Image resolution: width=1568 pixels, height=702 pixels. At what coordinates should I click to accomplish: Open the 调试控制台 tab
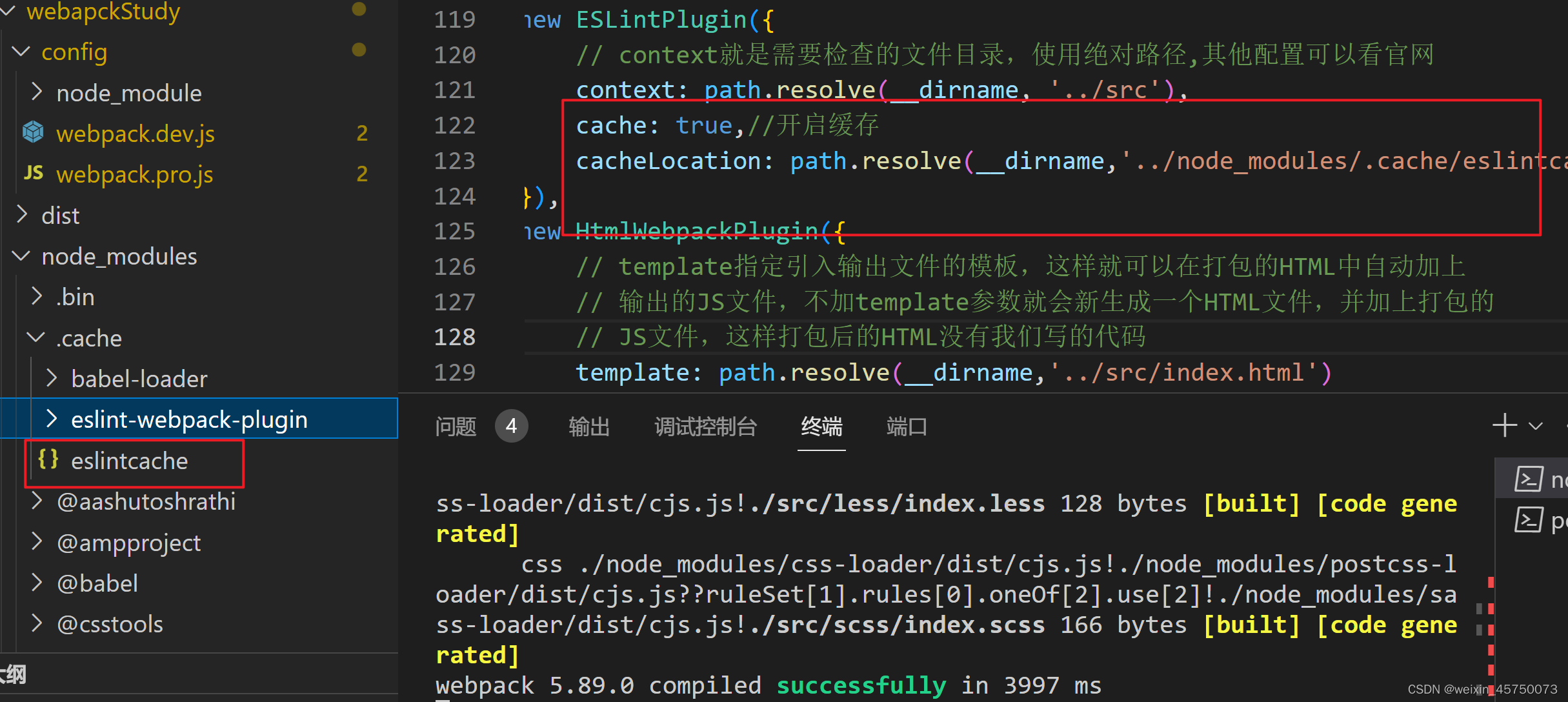(705, 426)
